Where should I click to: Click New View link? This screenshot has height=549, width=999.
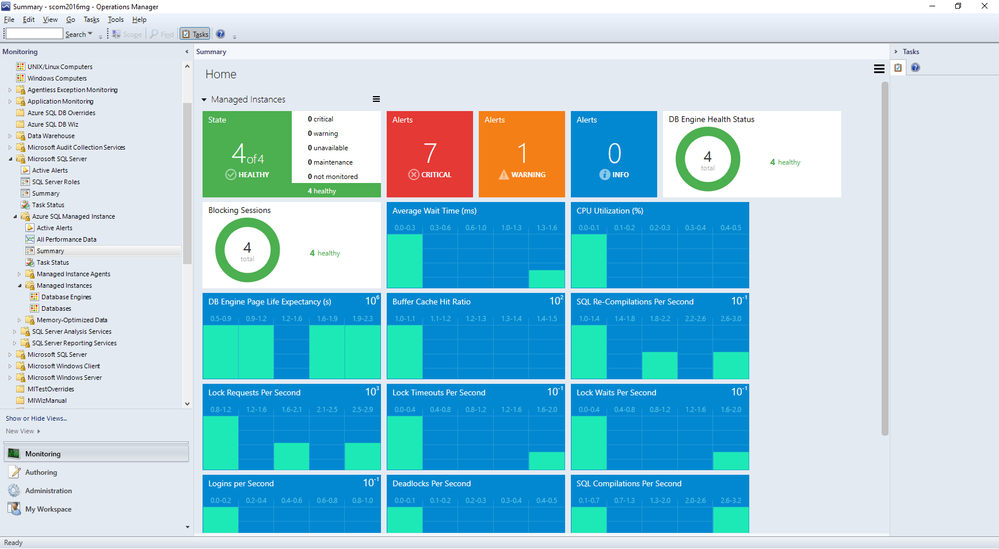[x=22, y=431]
